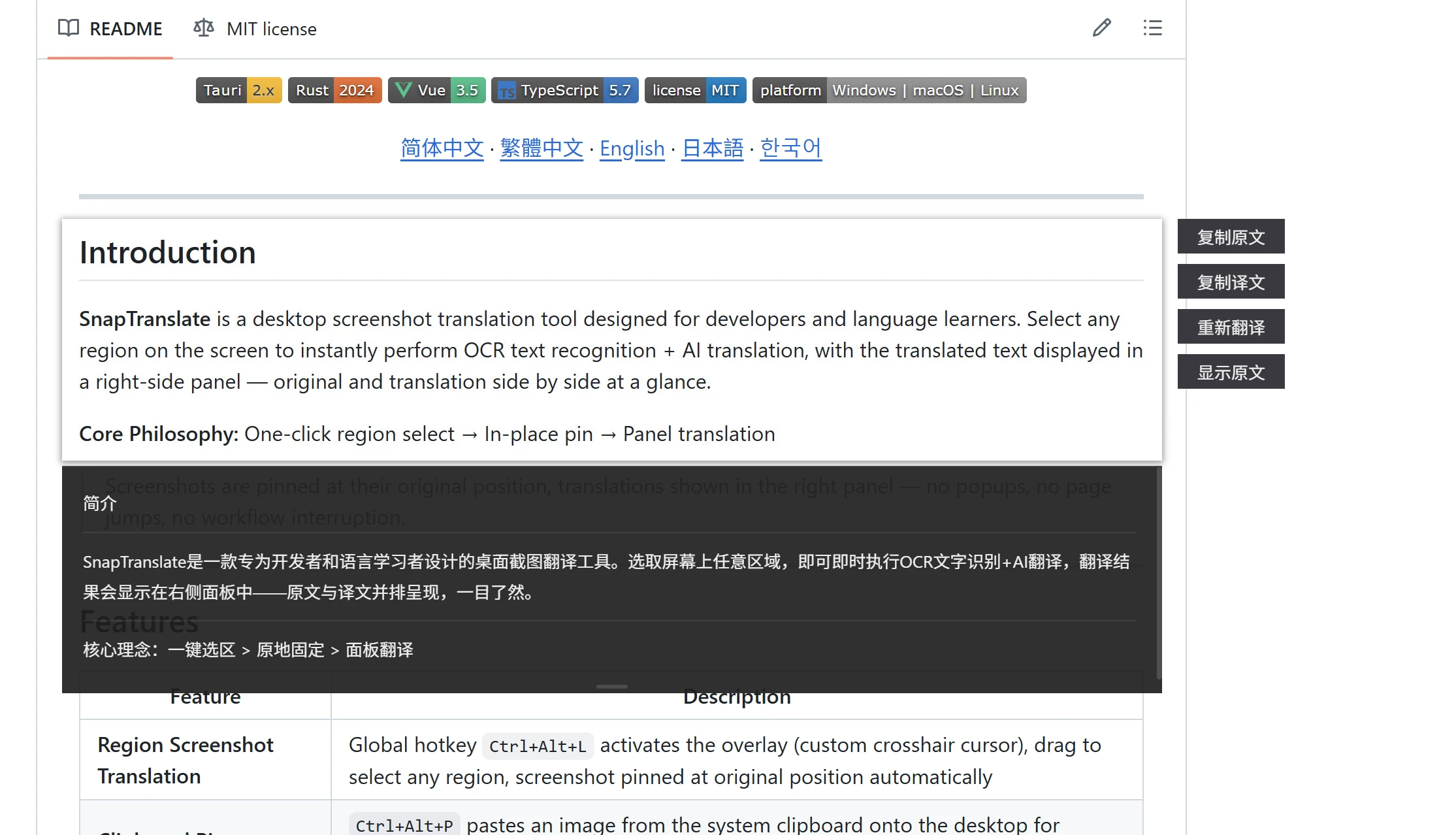Click the TypeScript 5.7 badge
The image size is (1456, 835).
click(565, 90)
